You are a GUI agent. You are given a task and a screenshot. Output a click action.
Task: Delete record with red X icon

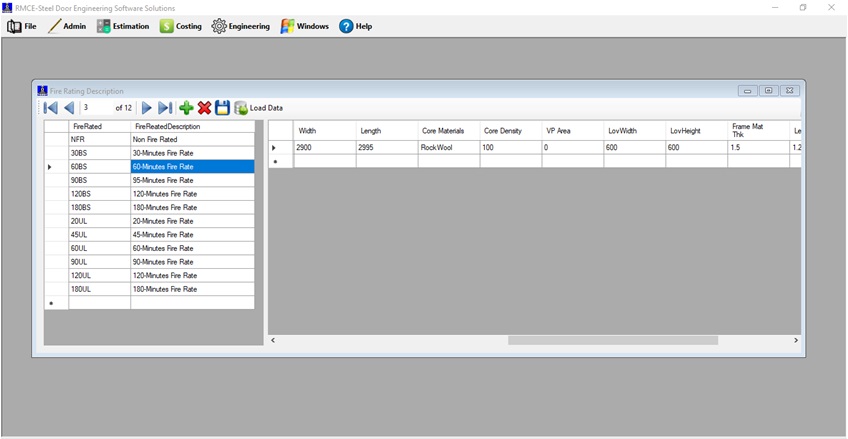[204, 108]
